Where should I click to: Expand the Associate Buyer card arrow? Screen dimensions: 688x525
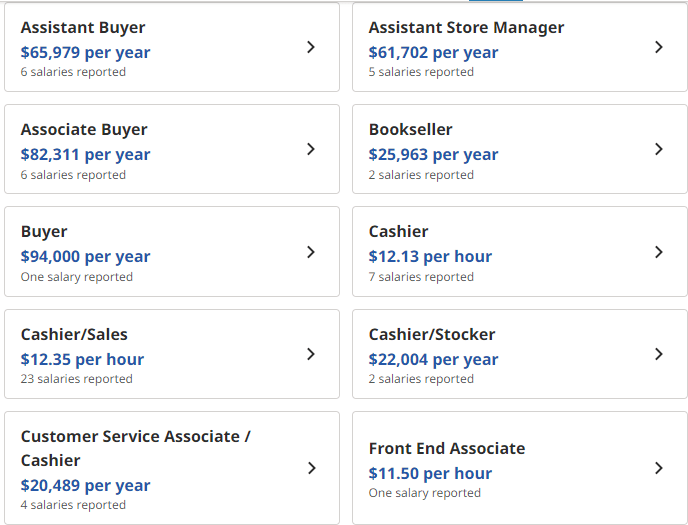(x=311, y=149)
